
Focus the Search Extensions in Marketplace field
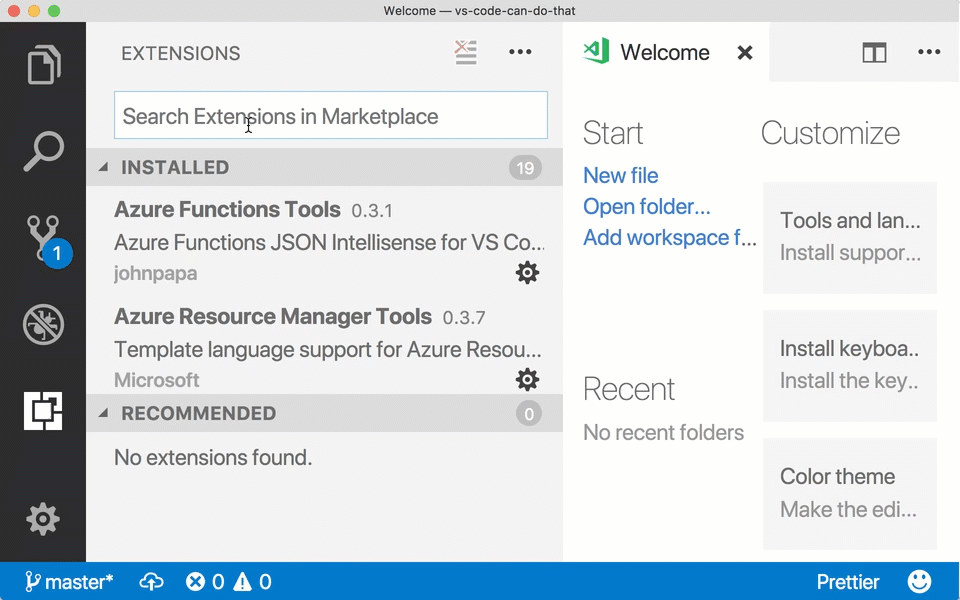330,116
